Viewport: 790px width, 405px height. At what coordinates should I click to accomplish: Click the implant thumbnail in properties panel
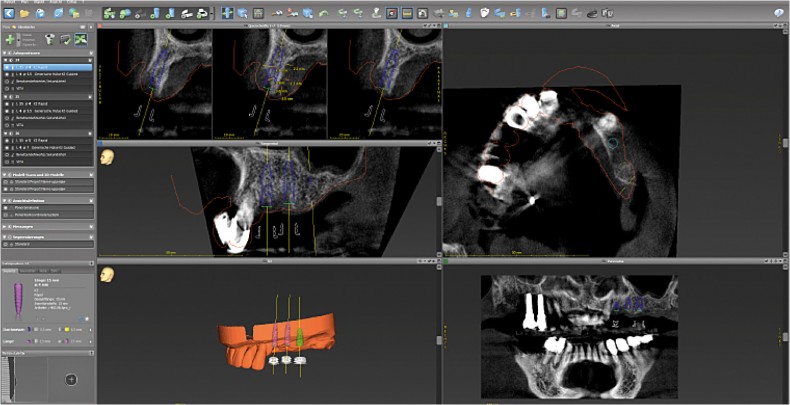pos(18,301)
